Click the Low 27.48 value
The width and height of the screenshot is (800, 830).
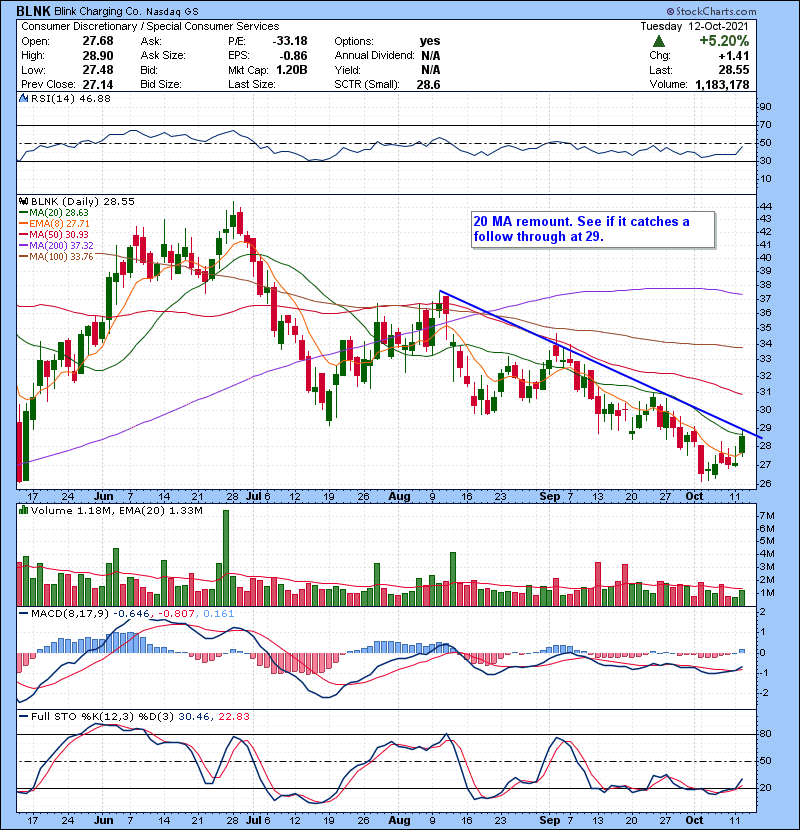pyautogui.click(x=97, y=70)
